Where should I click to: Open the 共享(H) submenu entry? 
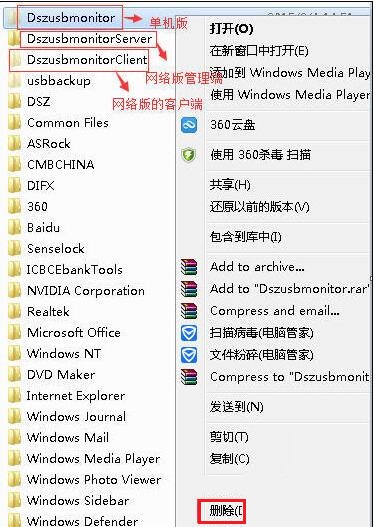click(230, 185)
